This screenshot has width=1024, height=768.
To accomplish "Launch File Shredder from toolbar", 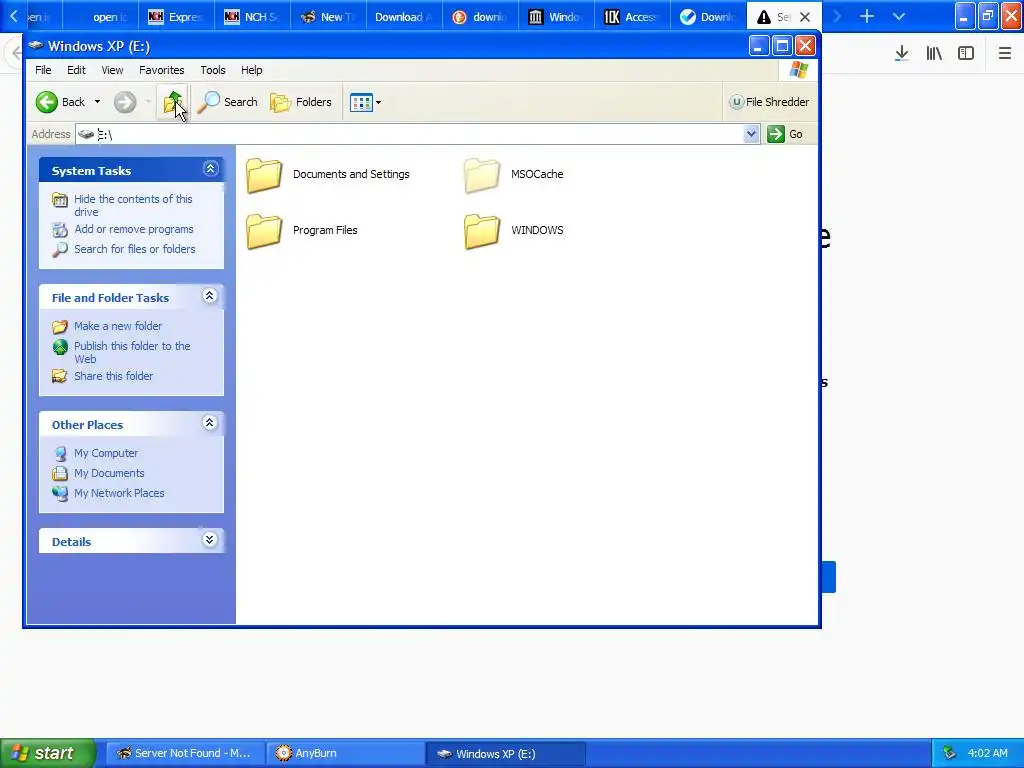I will coord(769,102).
